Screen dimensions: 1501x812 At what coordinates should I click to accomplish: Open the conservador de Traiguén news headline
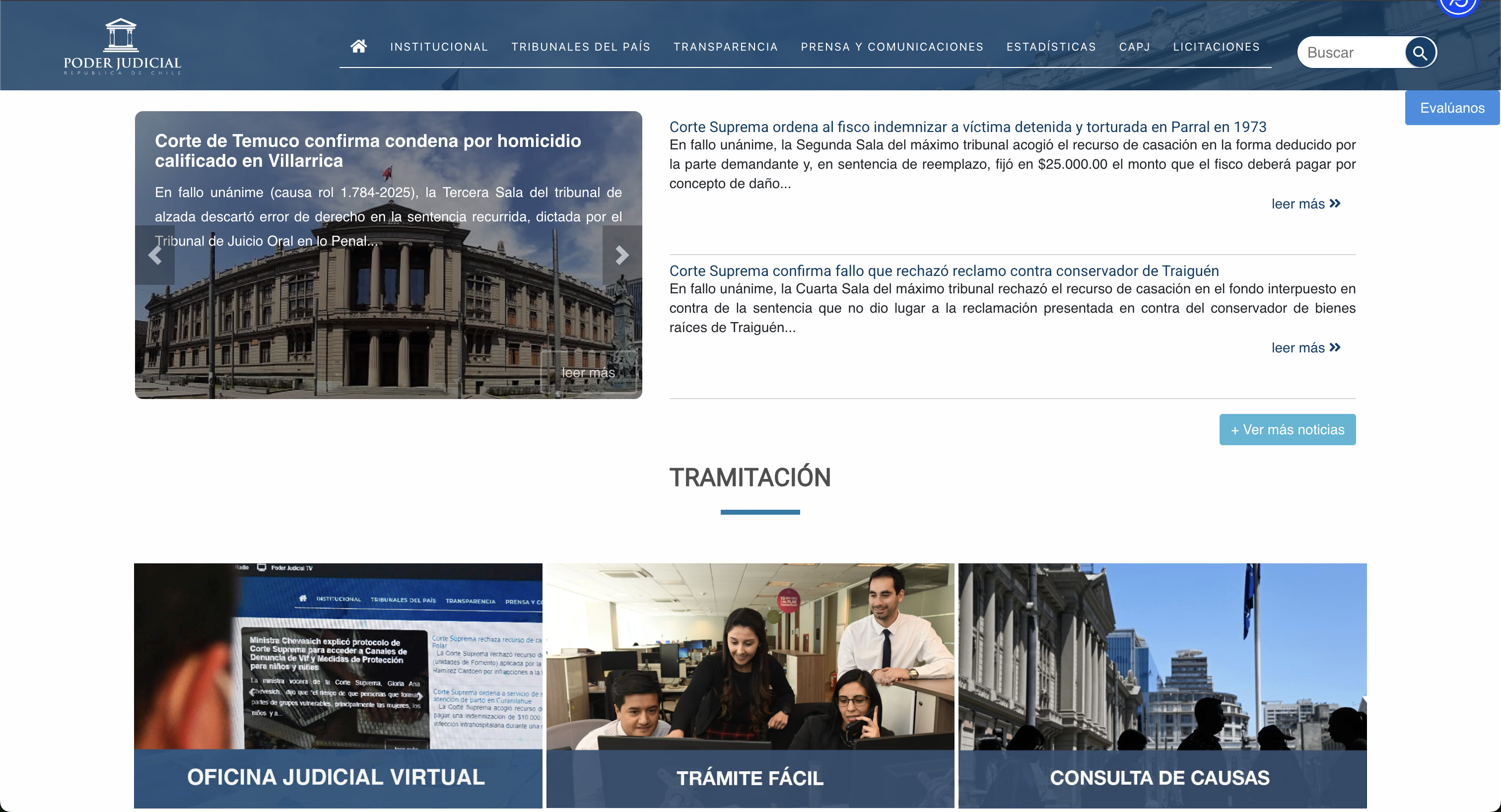point(944,271)
